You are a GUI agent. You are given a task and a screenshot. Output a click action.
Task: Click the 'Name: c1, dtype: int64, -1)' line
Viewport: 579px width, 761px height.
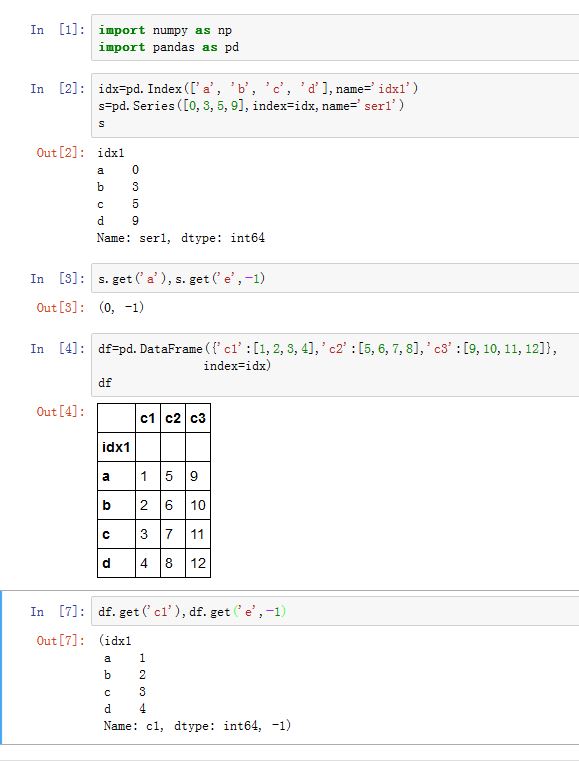click(197, 726)
